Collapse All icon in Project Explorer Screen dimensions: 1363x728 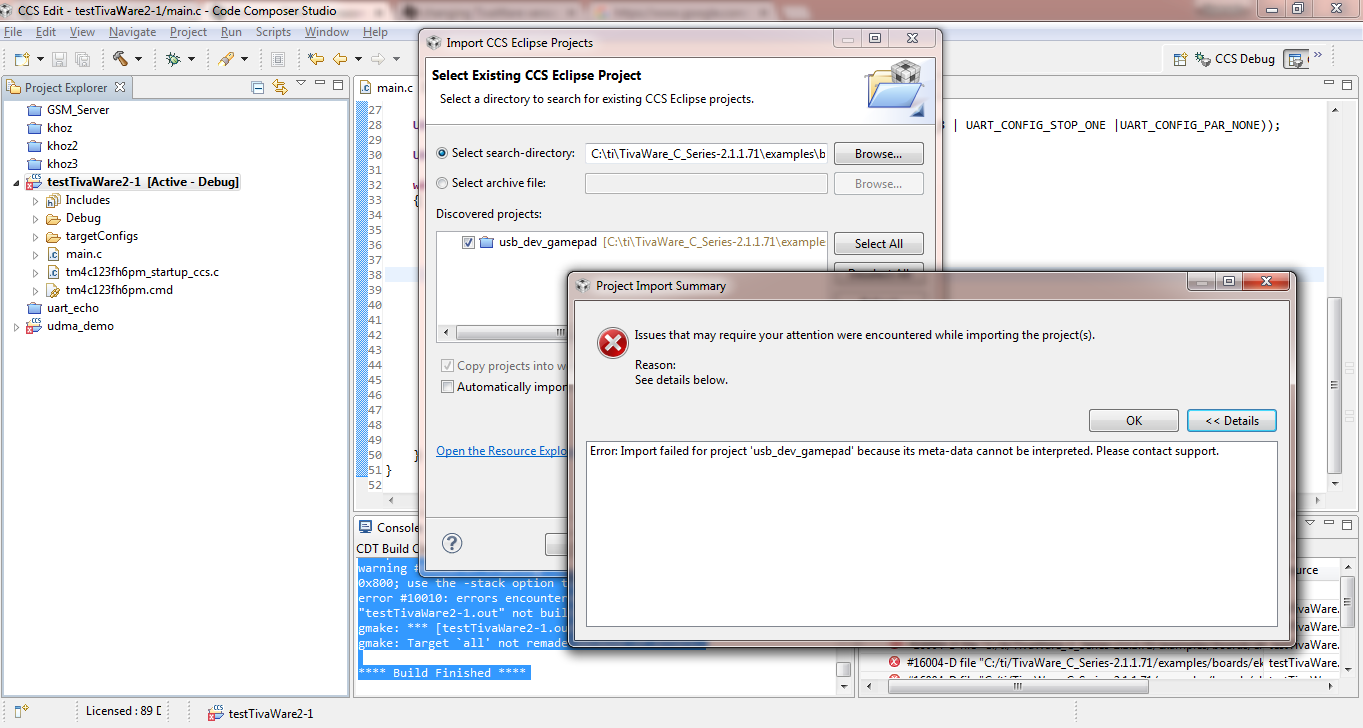point(258,87)
